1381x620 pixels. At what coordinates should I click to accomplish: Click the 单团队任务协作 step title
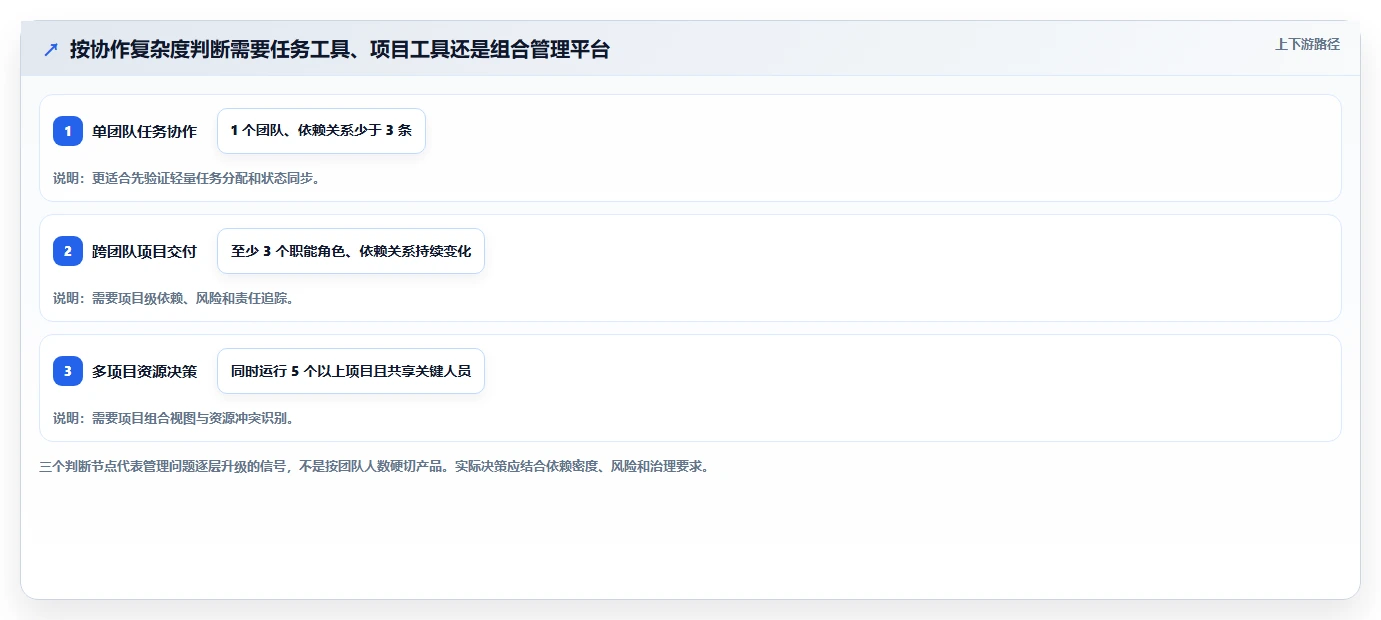pyautogui.click(x=144, y=131)
